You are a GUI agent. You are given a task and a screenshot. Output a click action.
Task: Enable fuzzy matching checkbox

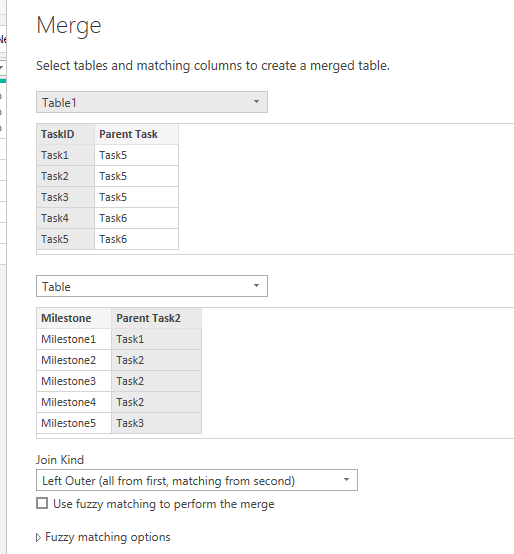[42, 503]
